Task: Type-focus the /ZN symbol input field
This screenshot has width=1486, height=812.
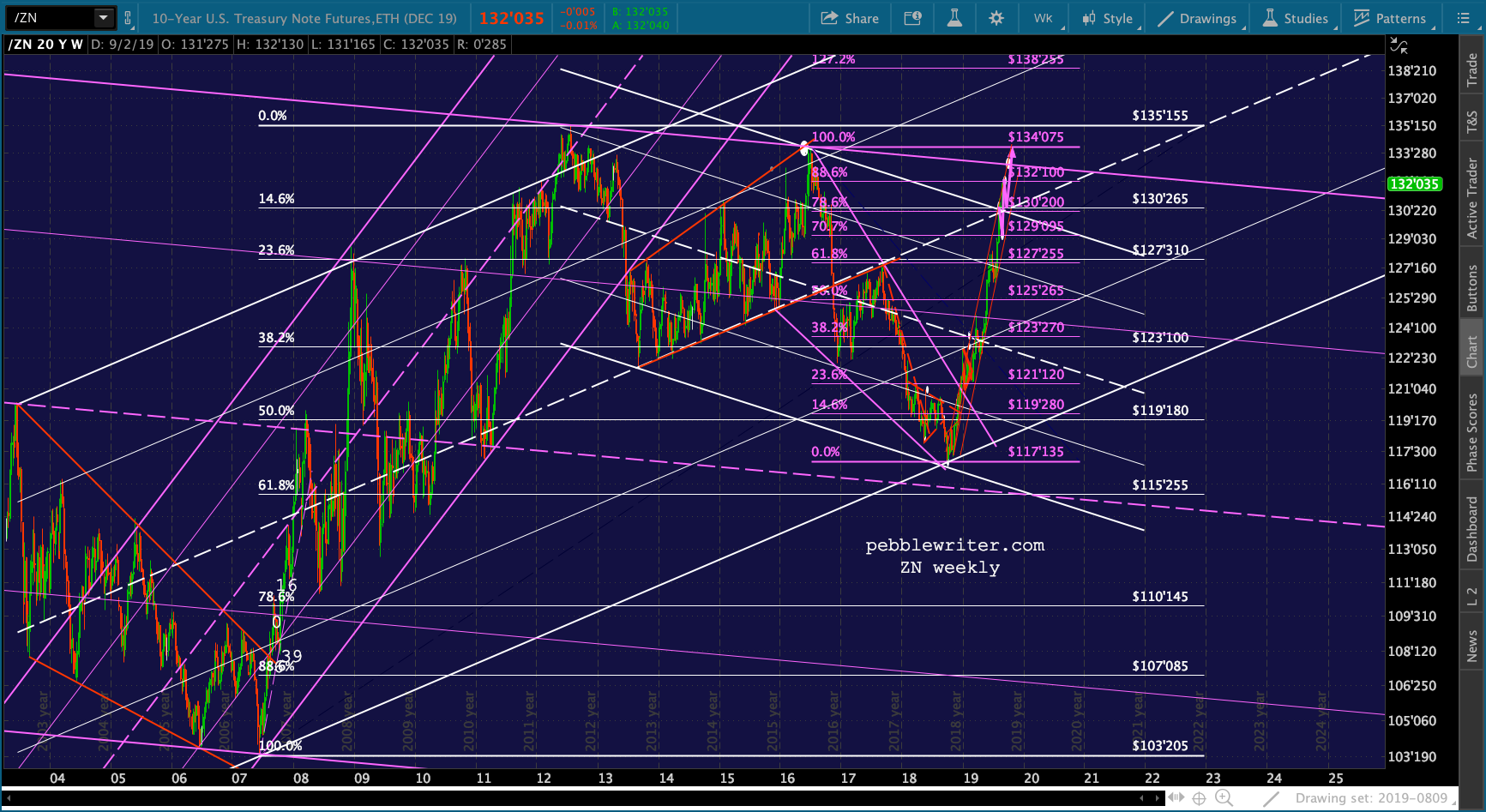Action: point(51,17)
